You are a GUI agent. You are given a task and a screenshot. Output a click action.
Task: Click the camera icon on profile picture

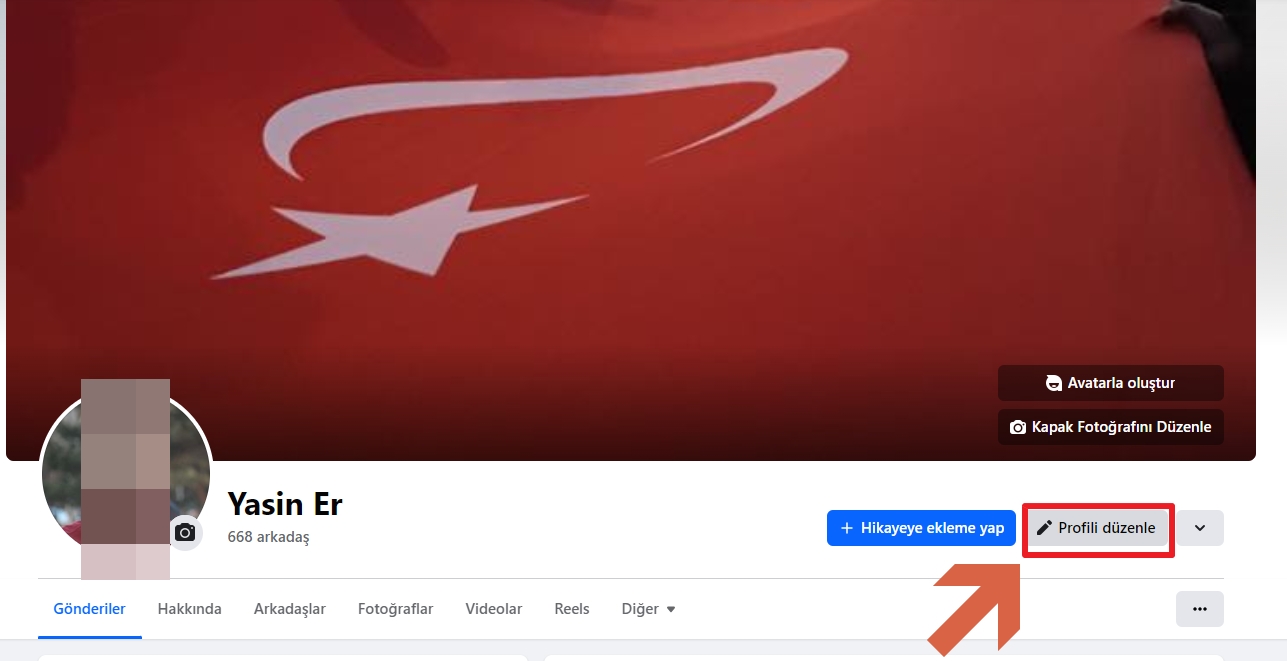pyautogui.click(x=185, y=533)
